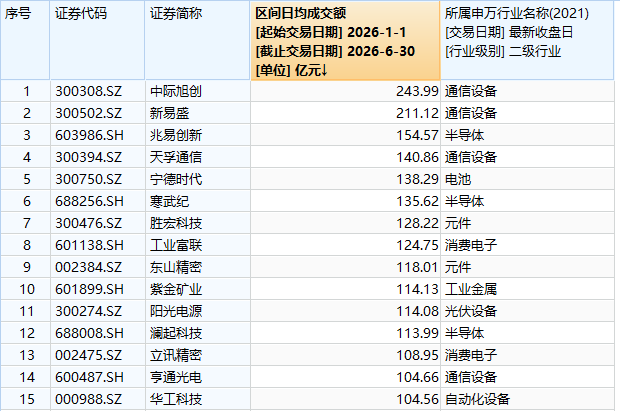
Task: Select stock code 000988.SZ
Action: pyautogui.click(x=89, y=399)
